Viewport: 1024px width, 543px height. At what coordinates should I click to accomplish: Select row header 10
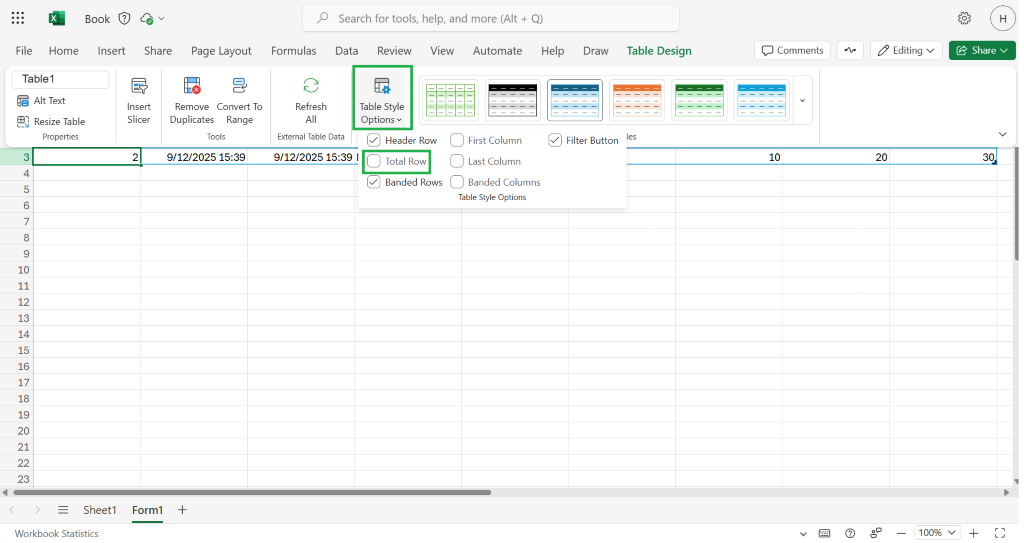pos(16,270)
